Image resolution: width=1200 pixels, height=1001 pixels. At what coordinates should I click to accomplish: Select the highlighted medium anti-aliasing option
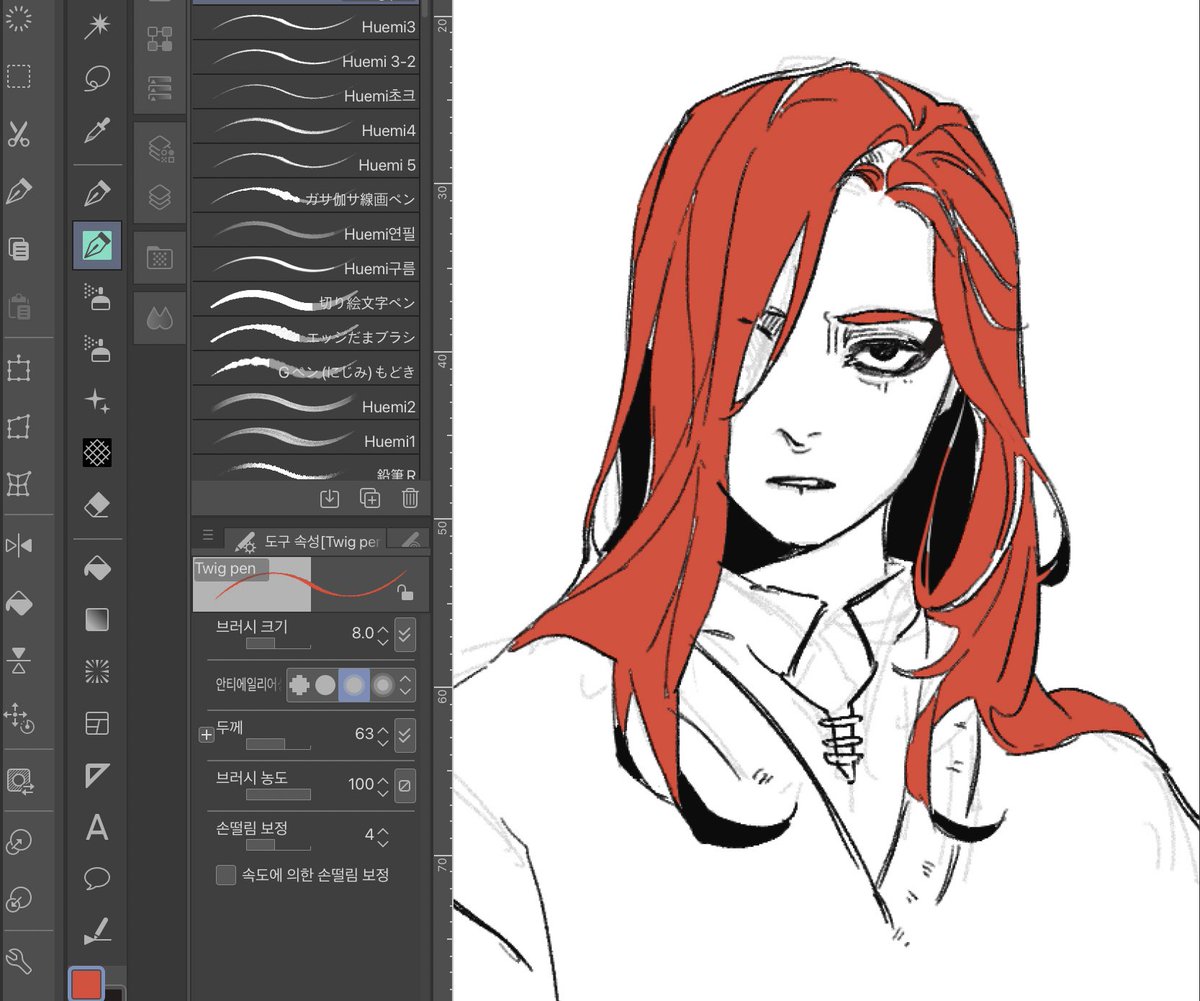(x=354, y=685)
